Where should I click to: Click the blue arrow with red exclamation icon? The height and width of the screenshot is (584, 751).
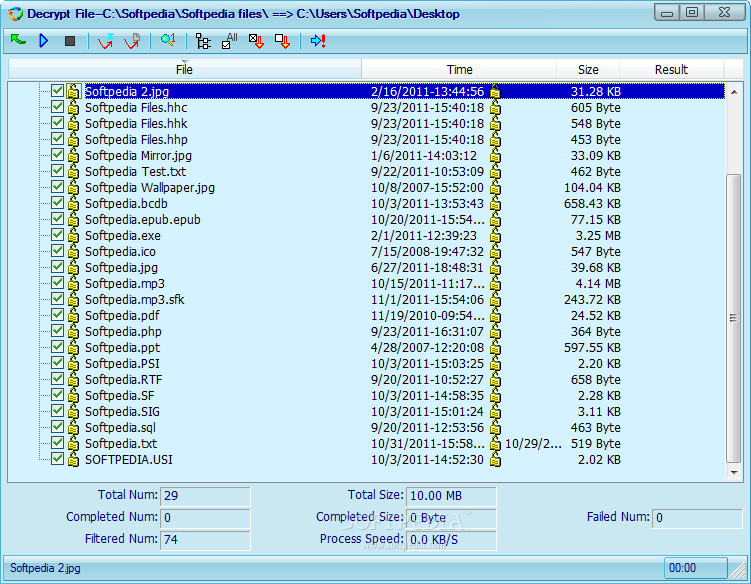[x=318, y=41]
